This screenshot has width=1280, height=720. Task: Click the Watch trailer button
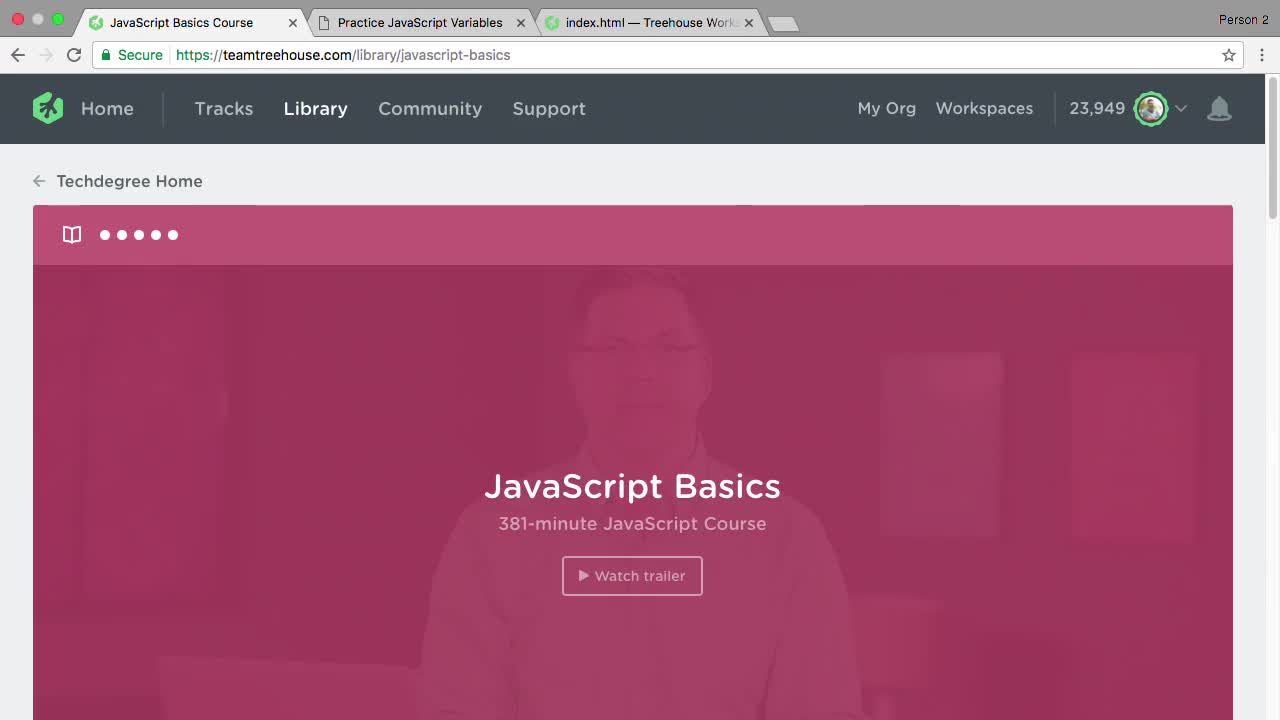click(632, 576)
